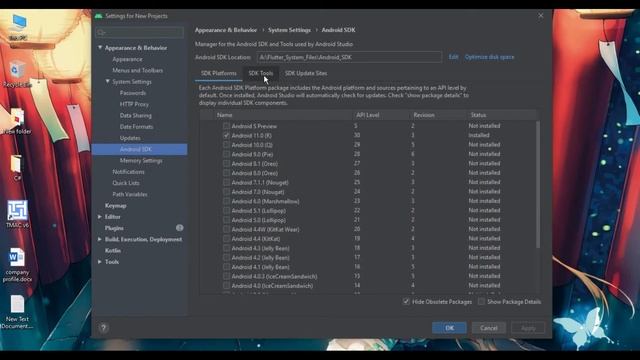Open Updates settings page
This screenshot has height=360, width=640.
click(130, 138)
